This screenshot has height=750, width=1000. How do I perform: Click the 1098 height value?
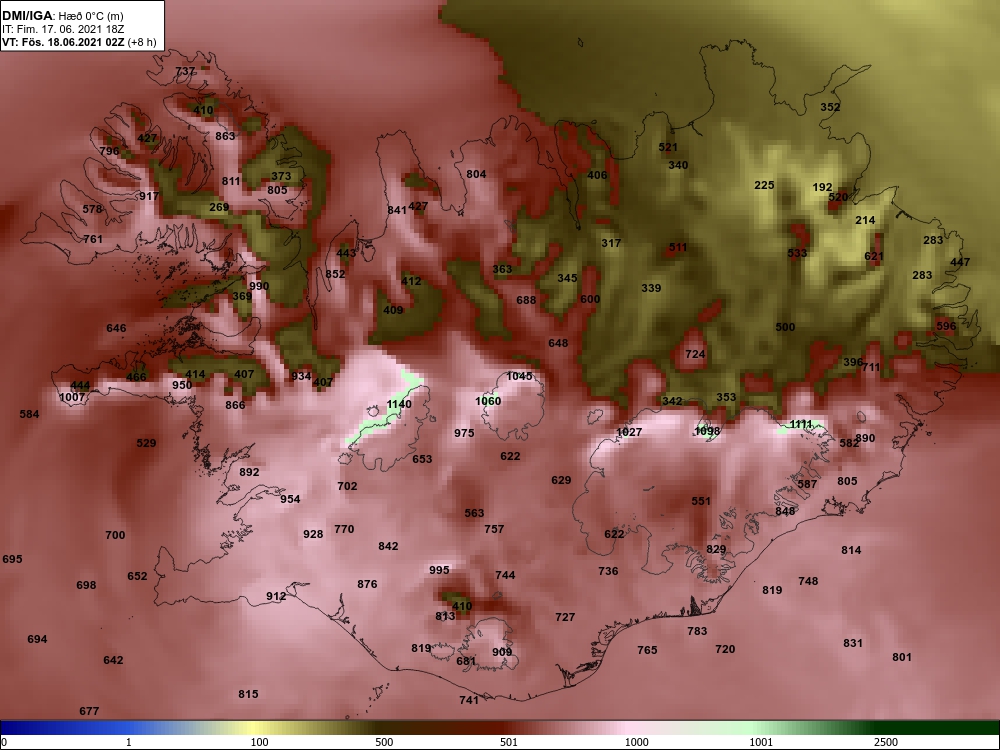click(x=707, y=430)
